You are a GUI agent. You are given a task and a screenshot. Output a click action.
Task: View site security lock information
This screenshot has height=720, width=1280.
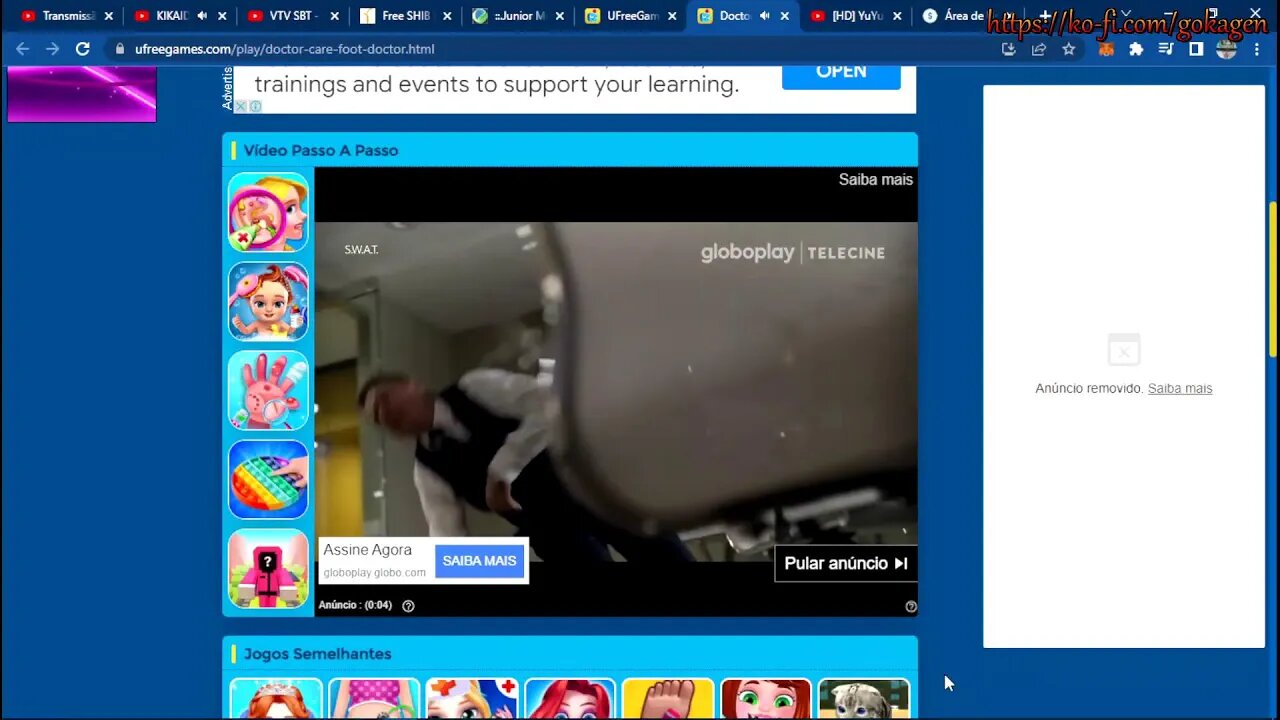tap(120, 49)
